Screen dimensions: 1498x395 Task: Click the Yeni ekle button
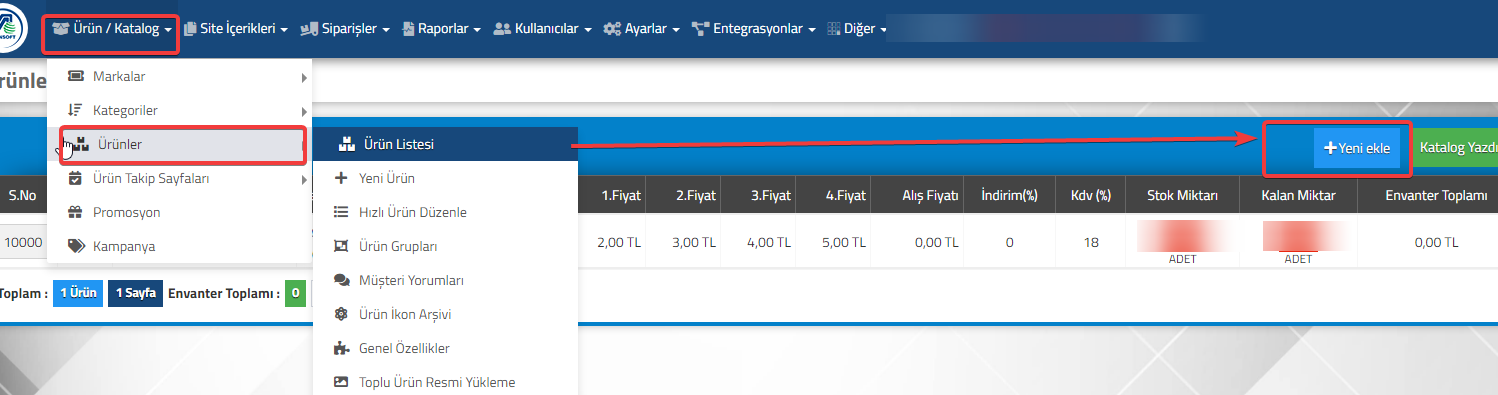point(1357,147)
